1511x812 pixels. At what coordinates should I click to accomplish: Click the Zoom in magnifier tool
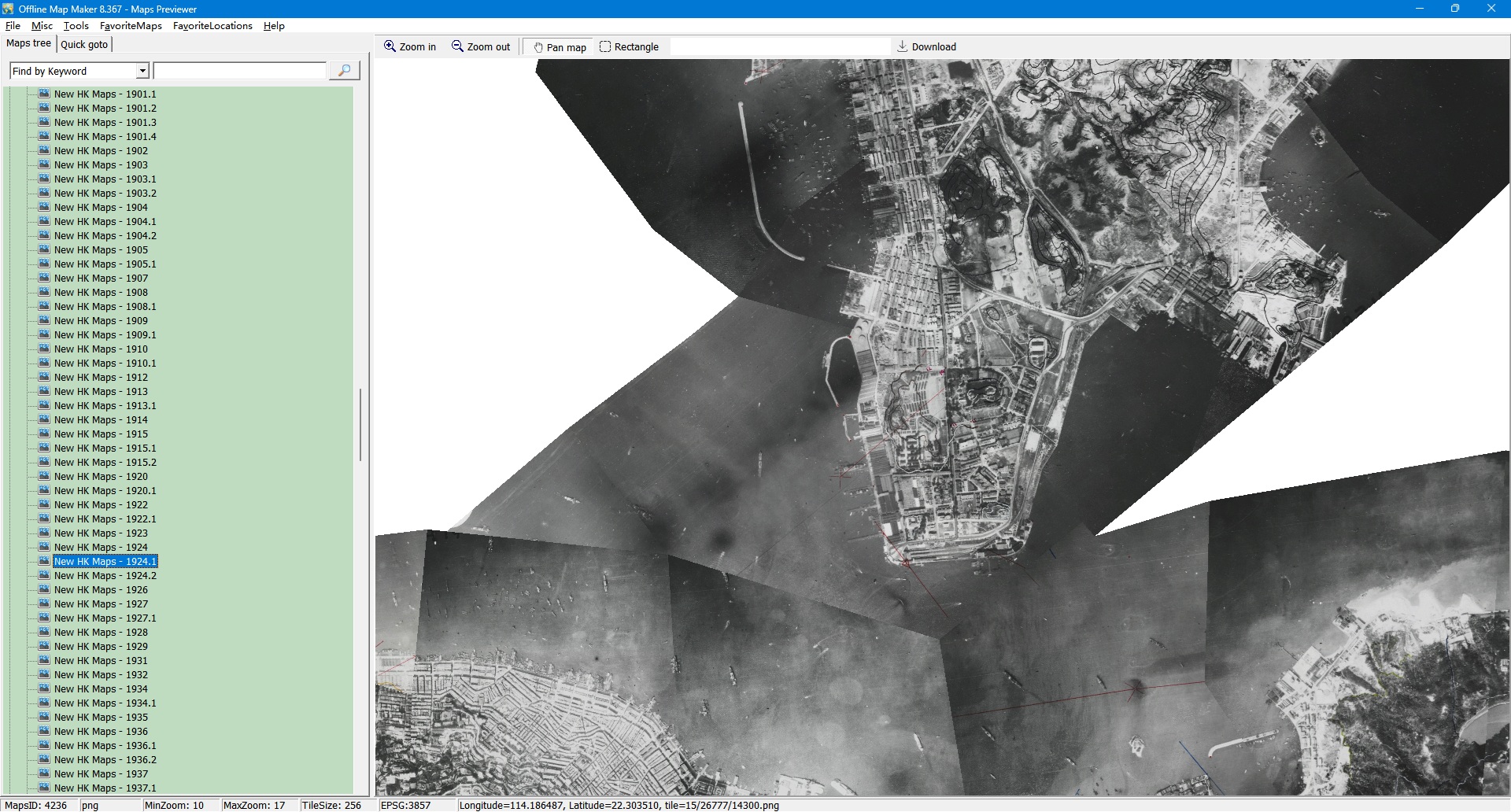pyautogui.click(x=409, y=47)
